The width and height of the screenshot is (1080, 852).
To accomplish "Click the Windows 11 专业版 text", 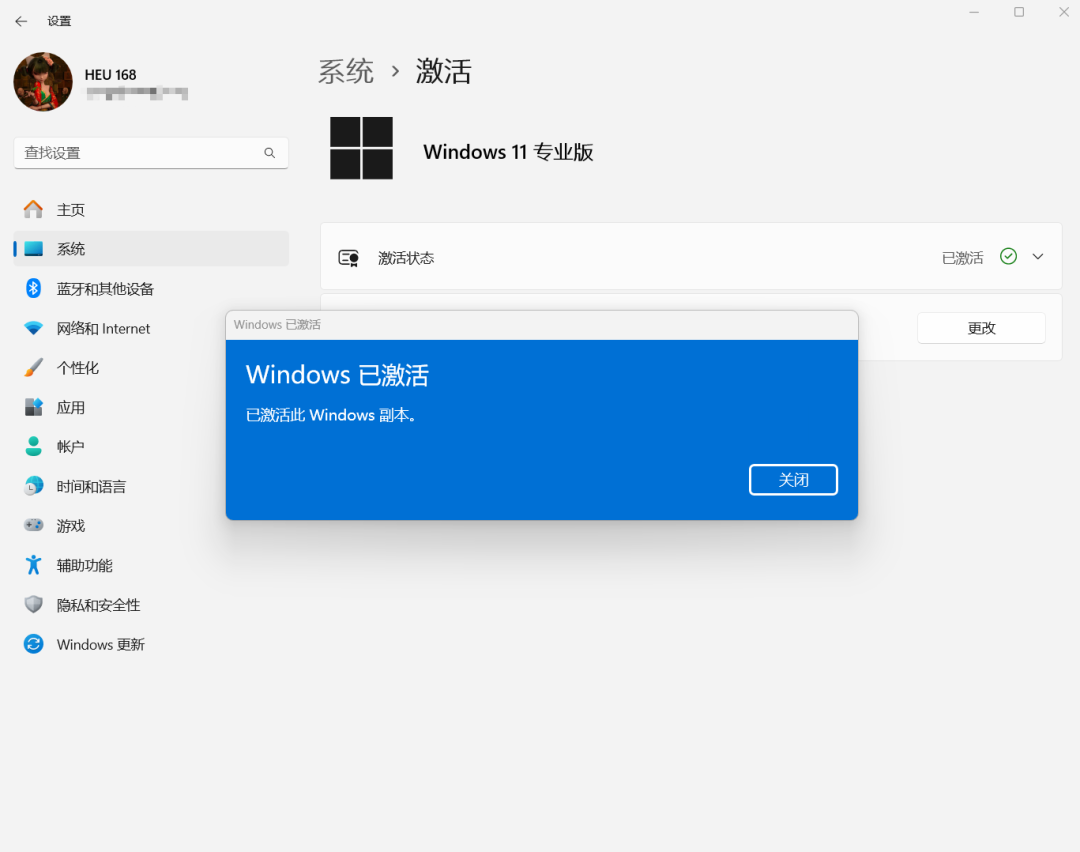I will click(x=508, y=152).
